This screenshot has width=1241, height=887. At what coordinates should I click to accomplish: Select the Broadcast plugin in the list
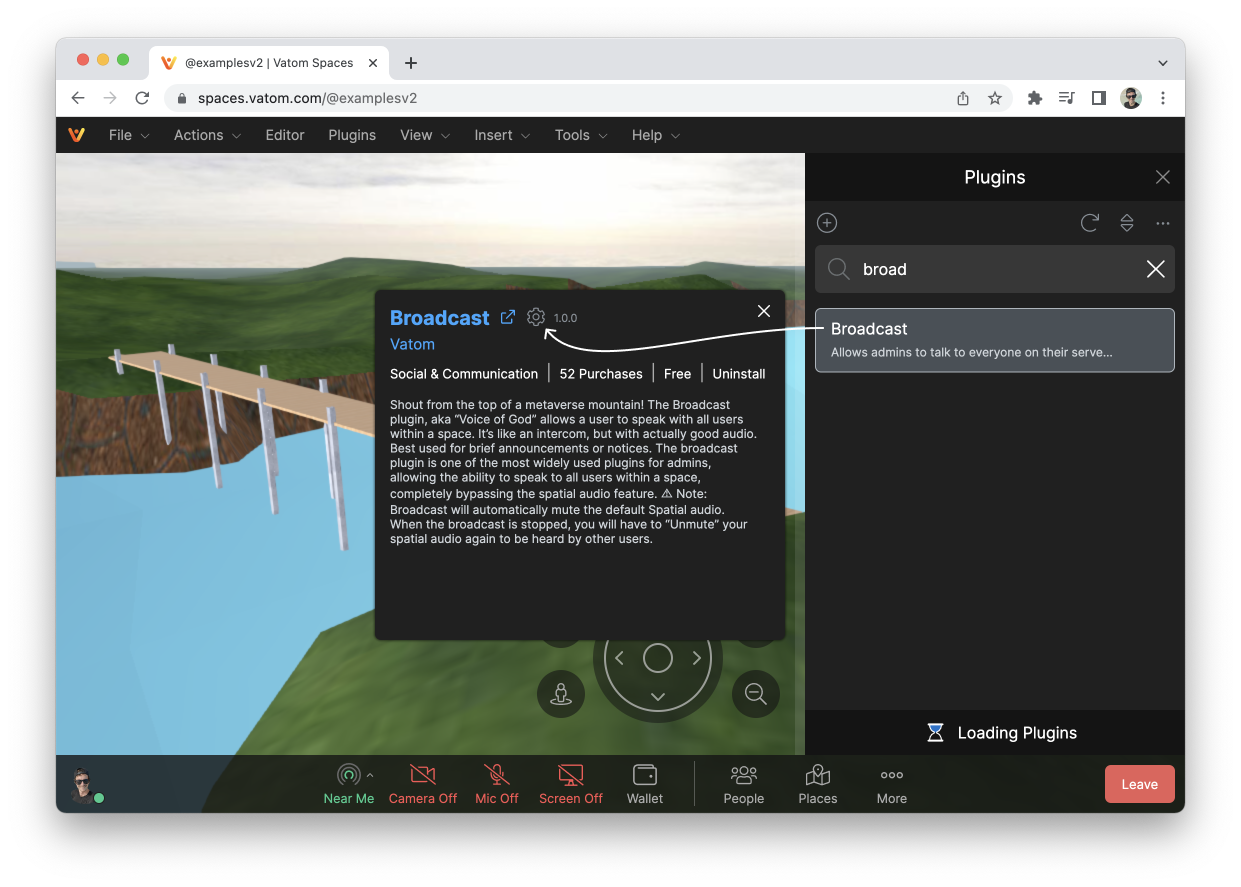pos(995,340)
